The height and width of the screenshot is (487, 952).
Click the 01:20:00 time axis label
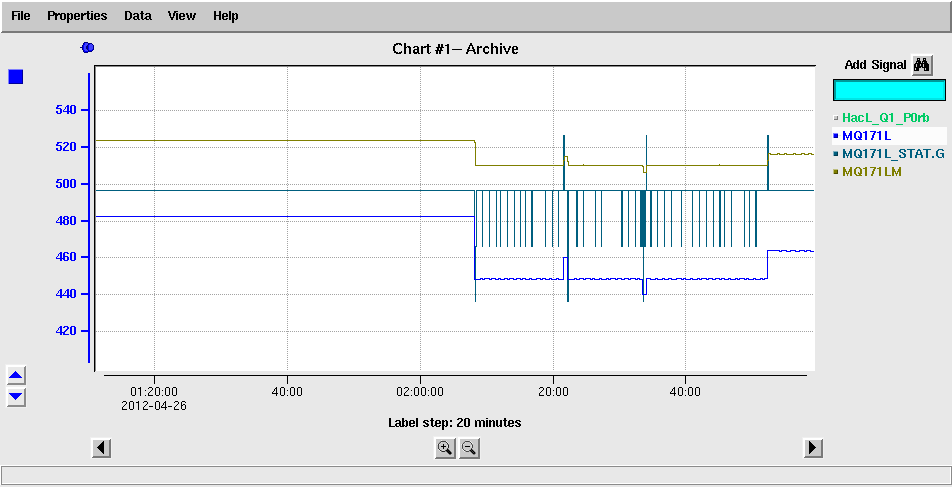pos(154,392)
